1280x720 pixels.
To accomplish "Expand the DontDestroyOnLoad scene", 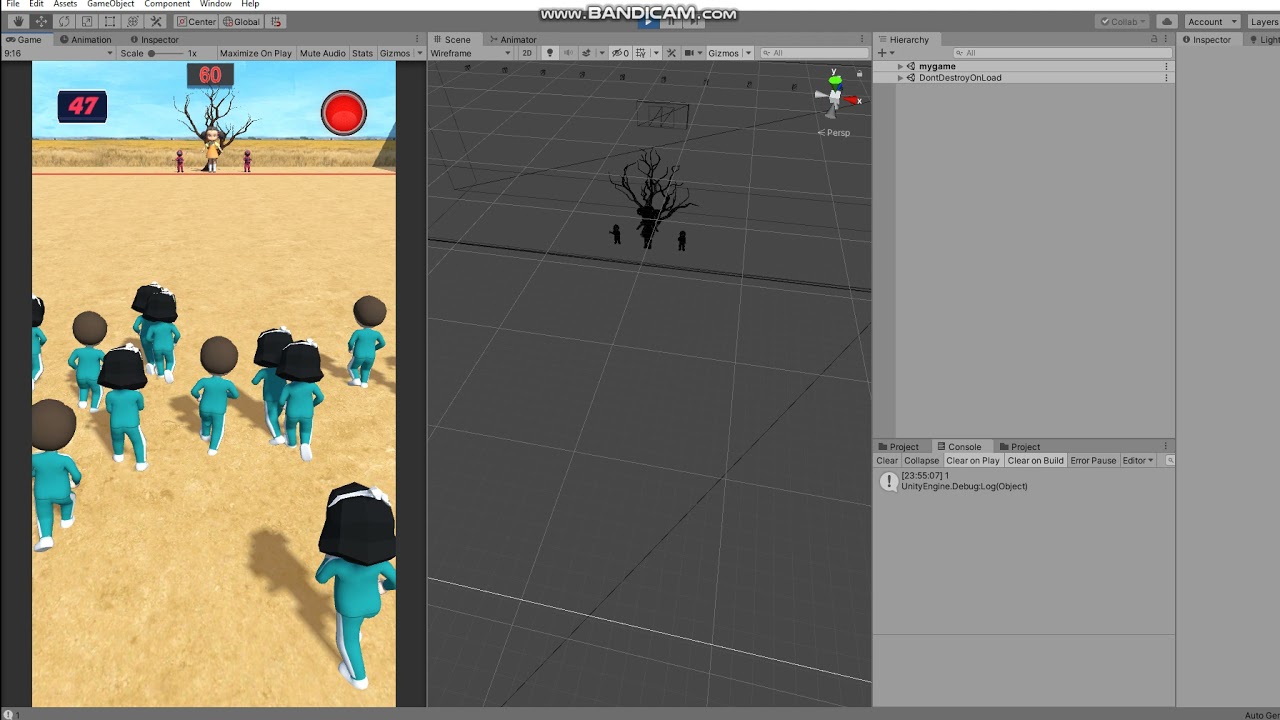I will click(x=900, y=77).
